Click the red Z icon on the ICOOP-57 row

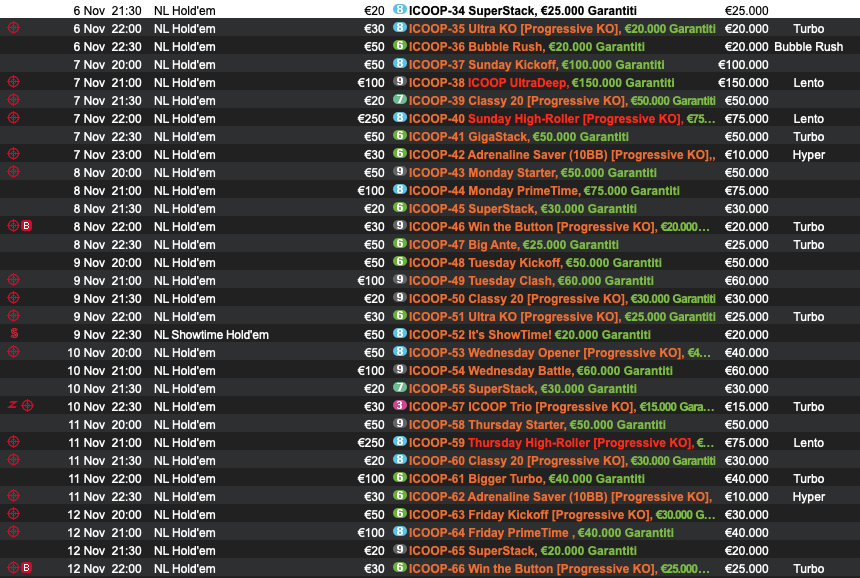(x=12, y=405)
